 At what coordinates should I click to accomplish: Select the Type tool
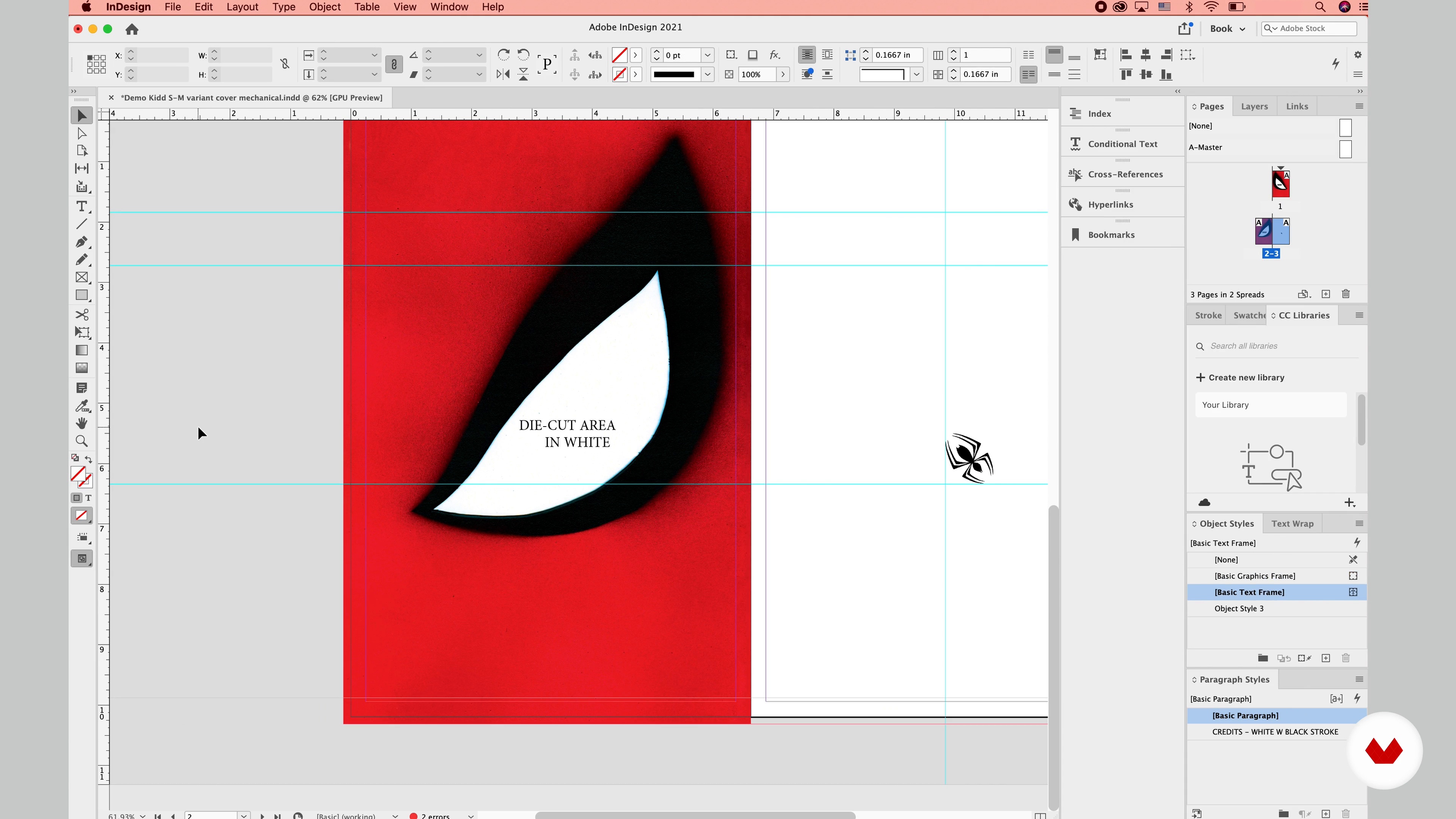pos(82,206)
